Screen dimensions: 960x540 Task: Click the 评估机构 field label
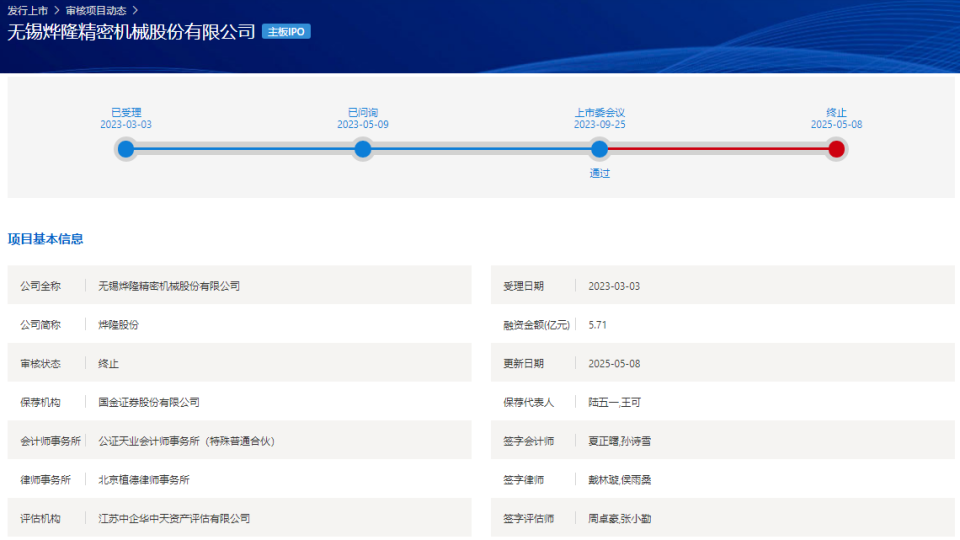[x=40, y=519]
